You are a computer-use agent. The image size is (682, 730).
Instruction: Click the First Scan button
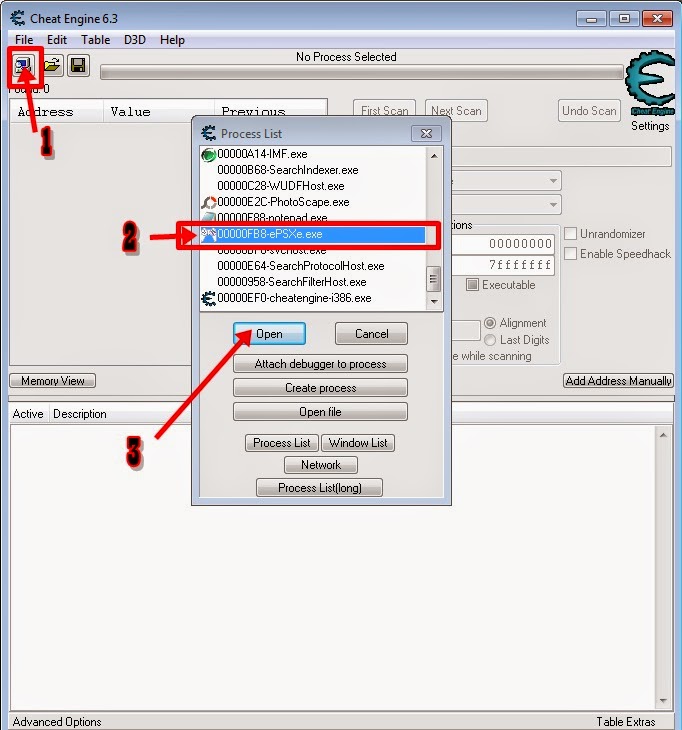[x=385, y=111]
